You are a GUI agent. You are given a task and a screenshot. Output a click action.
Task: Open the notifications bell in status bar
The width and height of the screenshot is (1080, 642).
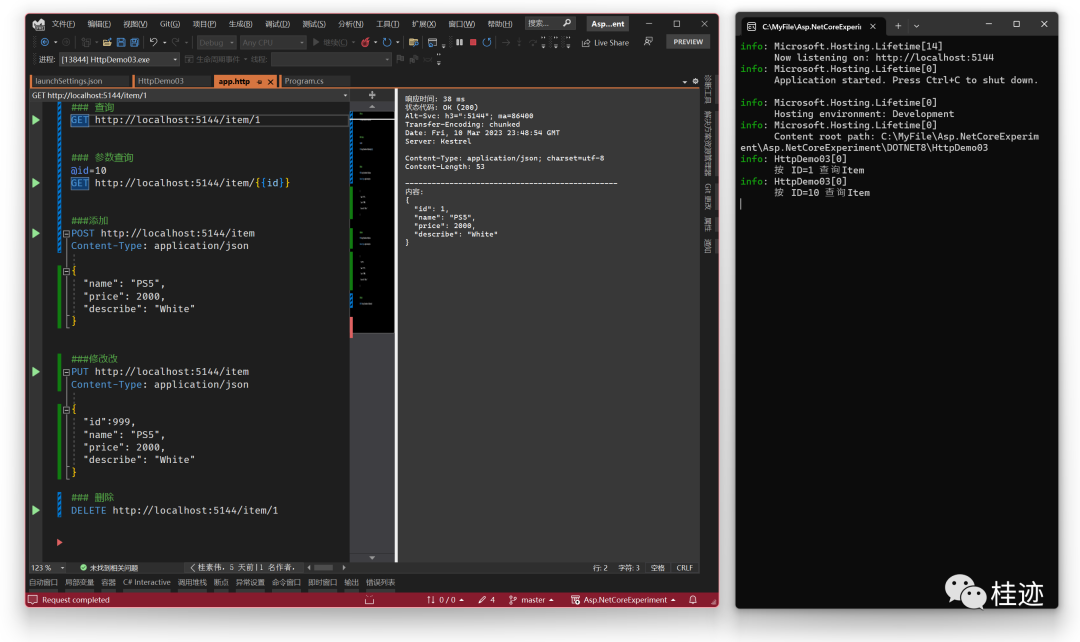[x=693, y=600]
